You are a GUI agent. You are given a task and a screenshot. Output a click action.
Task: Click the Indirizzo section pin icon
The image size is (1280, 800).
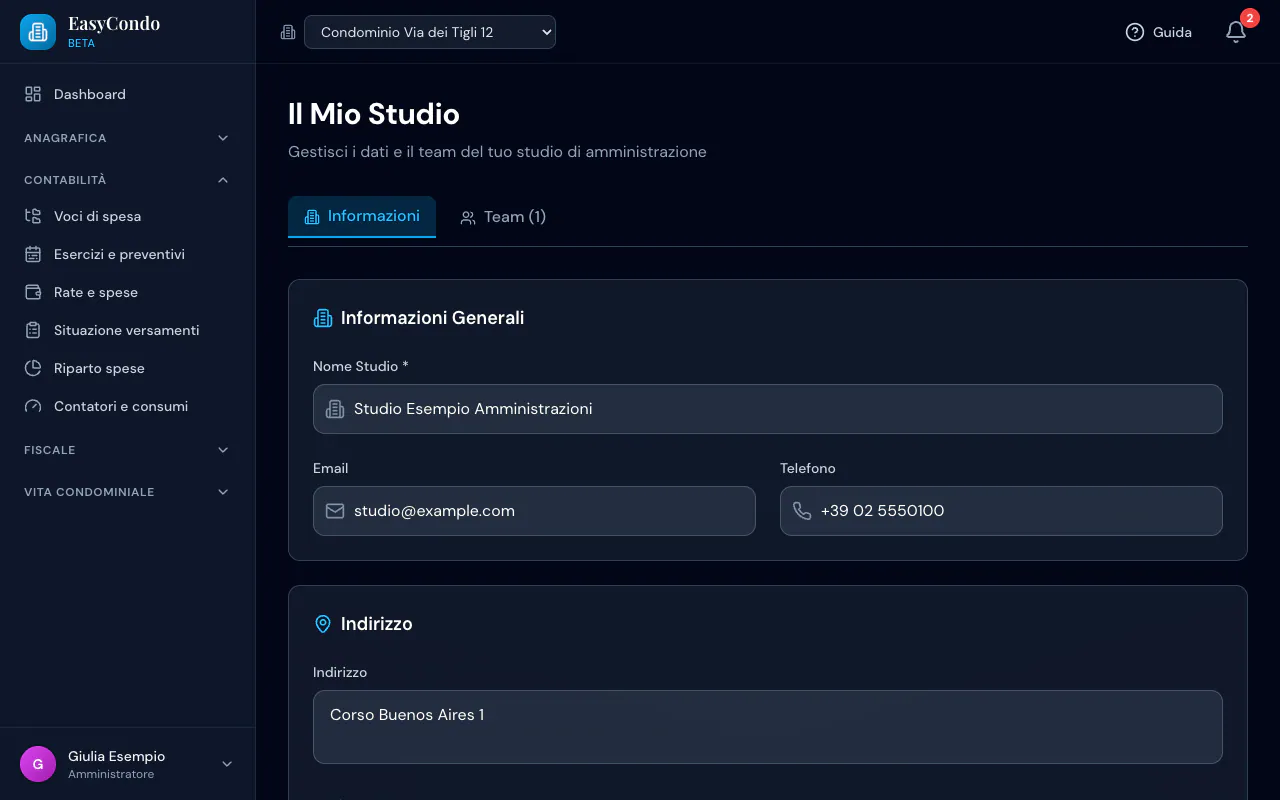(323, 624)
